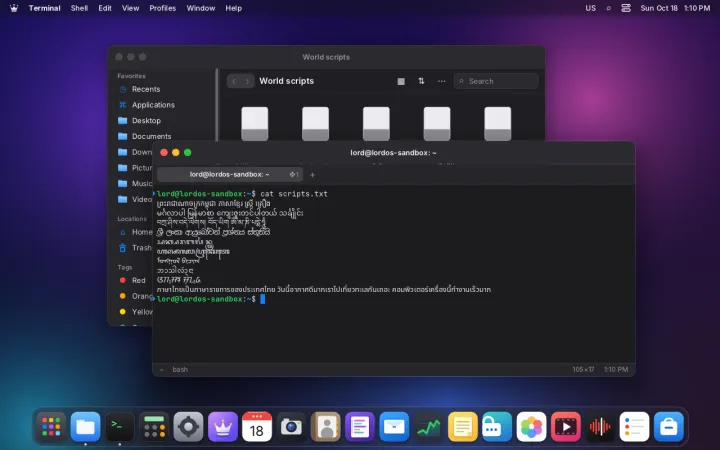Select the first file thumbnail in World scripts

click(x=255, y=124)
